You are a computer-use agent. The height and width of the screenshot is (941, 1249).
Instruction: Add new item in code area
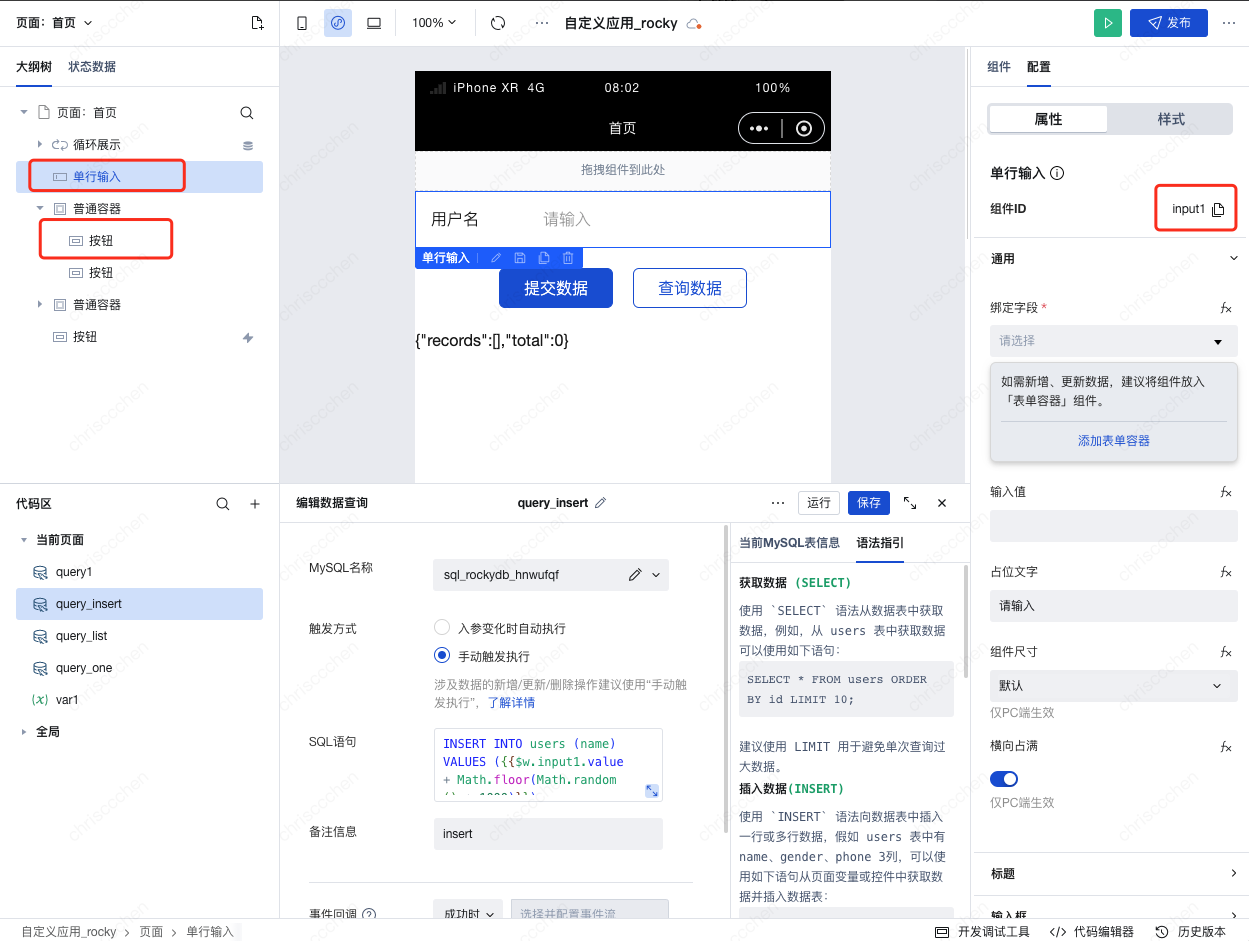pyautogui.click(x=255, y=504)
